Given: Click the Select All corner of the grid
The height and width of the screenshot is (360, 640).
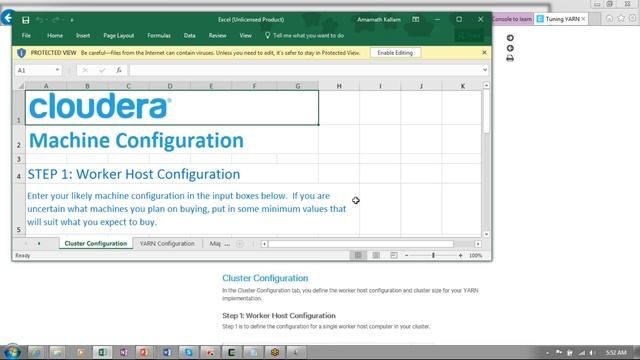Looking at the screenshot, I should pyautogui.click(x=20, y=86).
